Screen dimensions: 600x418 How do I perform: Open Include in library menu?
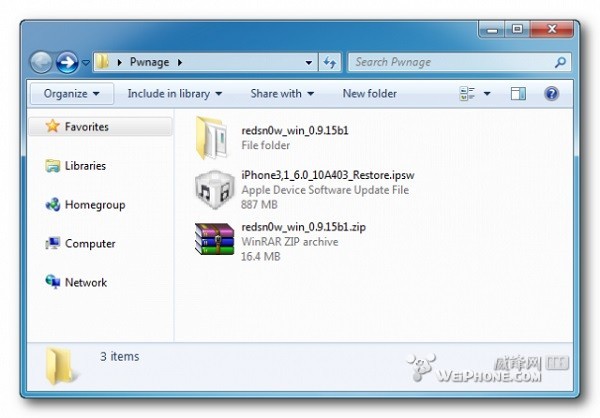coord(174,94)
